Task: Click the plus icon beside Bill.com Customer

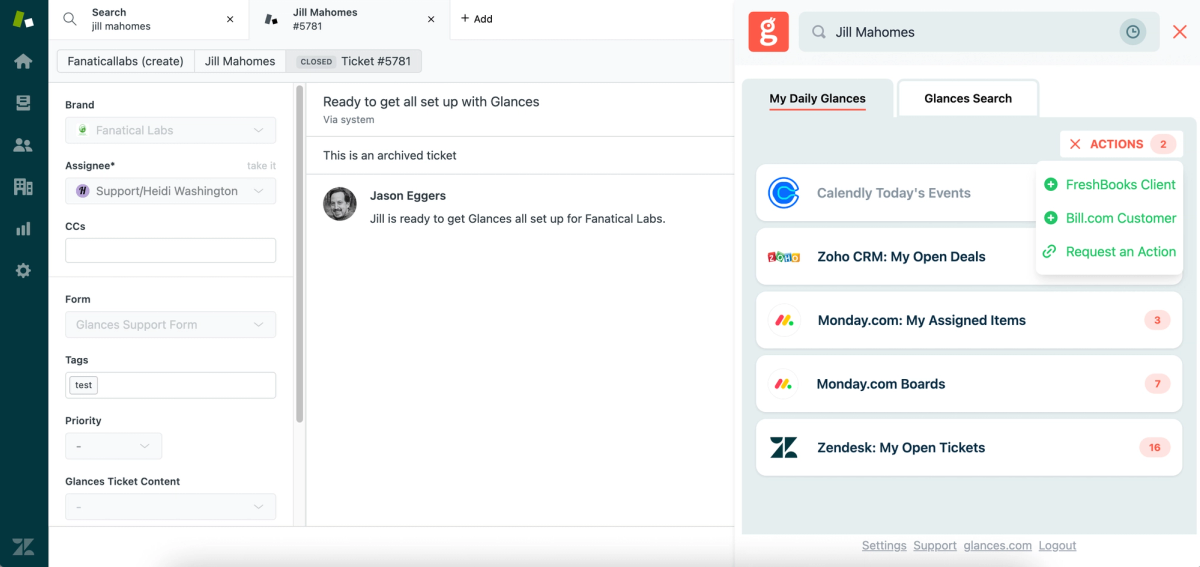Action: pos(1050,218)
